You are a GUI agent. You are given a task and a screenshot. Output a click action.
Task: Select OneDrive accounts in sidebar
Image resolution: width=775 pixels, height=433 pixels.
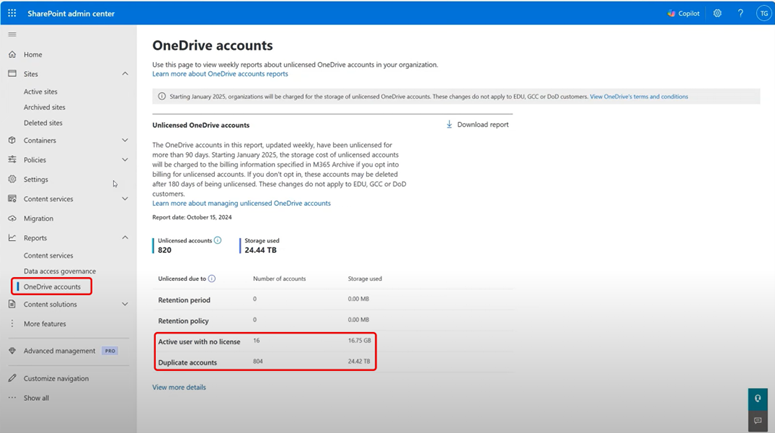coord(52,287)
